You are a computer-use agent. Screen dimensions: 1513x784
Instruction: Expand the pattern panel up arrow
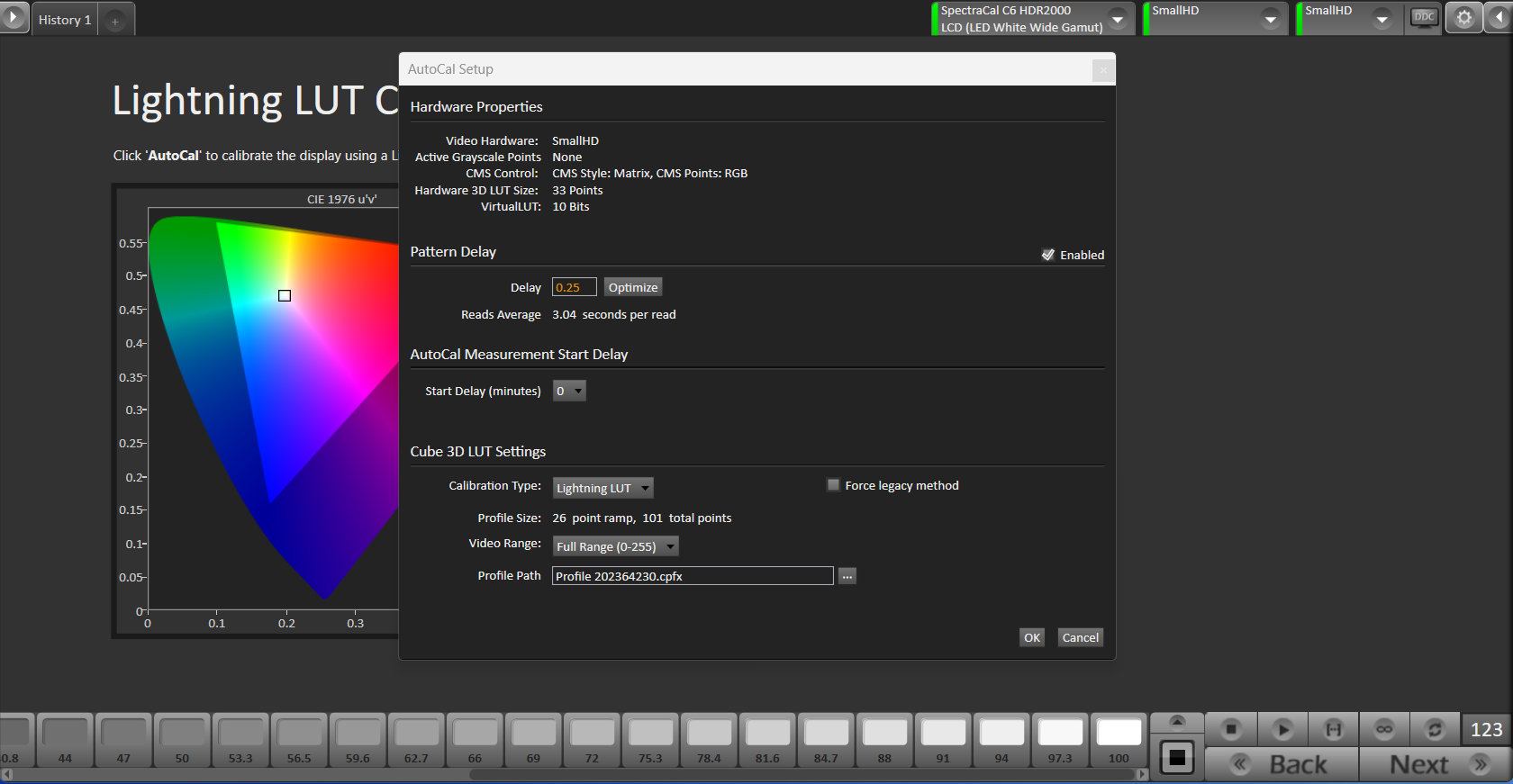tap(1177, 722)
